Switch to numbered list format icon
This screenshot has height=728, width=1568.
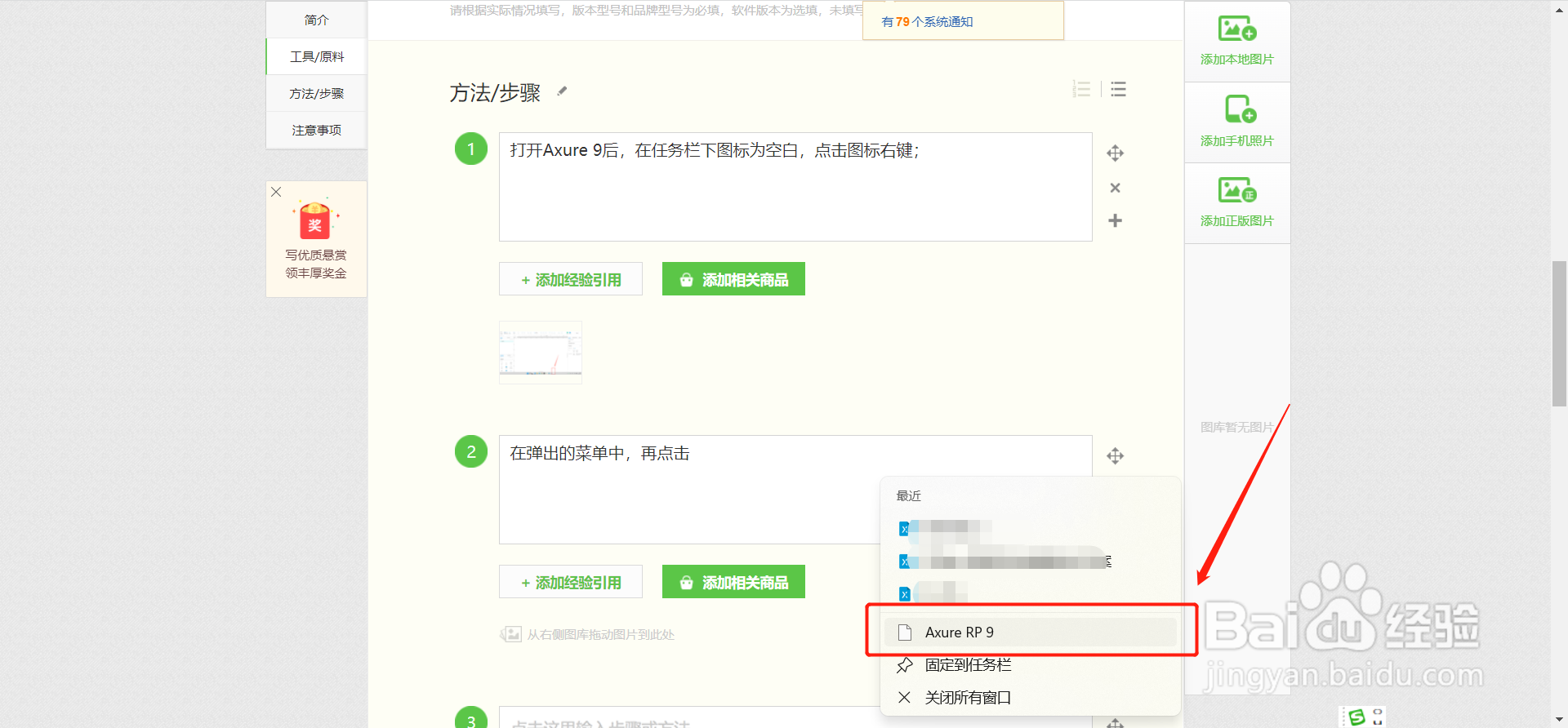[x=1081, y=89]
